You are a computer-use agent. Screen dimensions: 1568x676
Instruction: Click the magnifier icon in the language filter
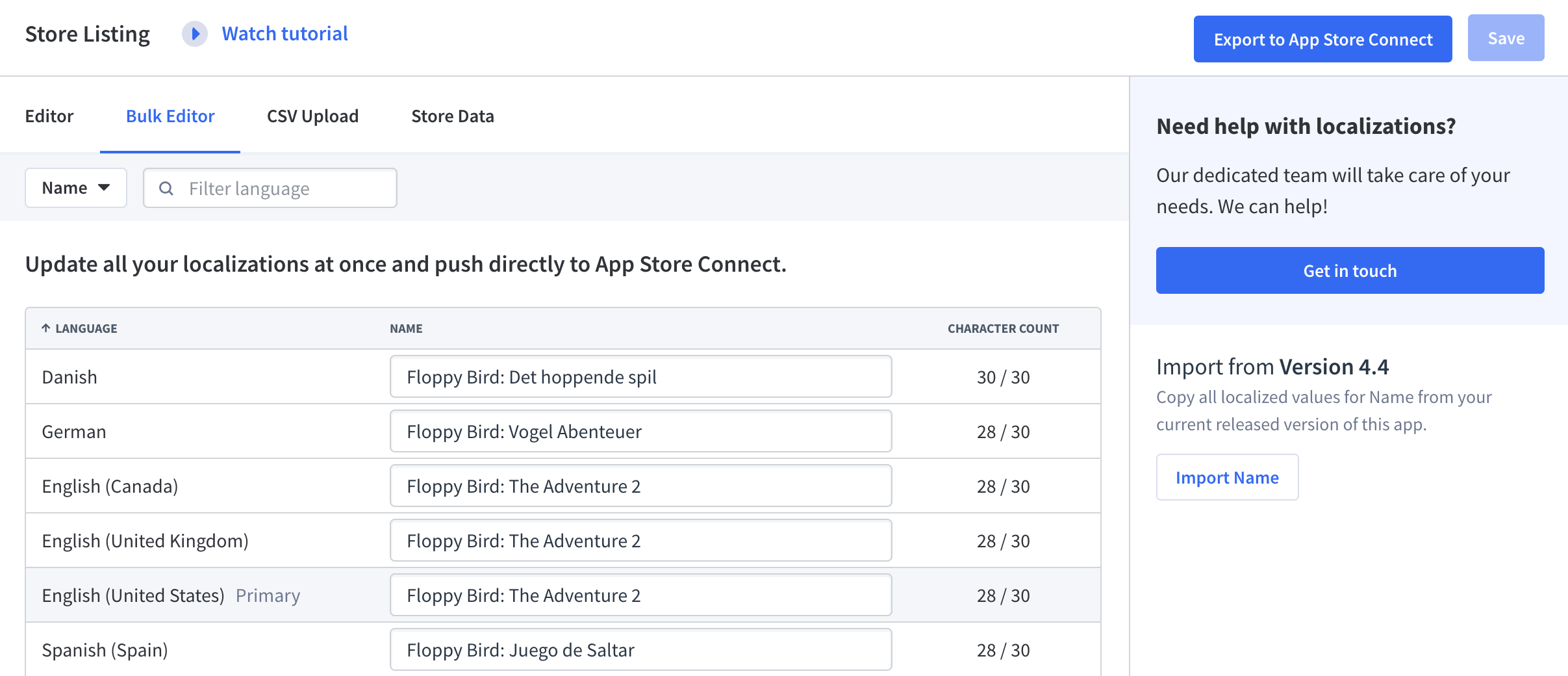coord(167,188)
